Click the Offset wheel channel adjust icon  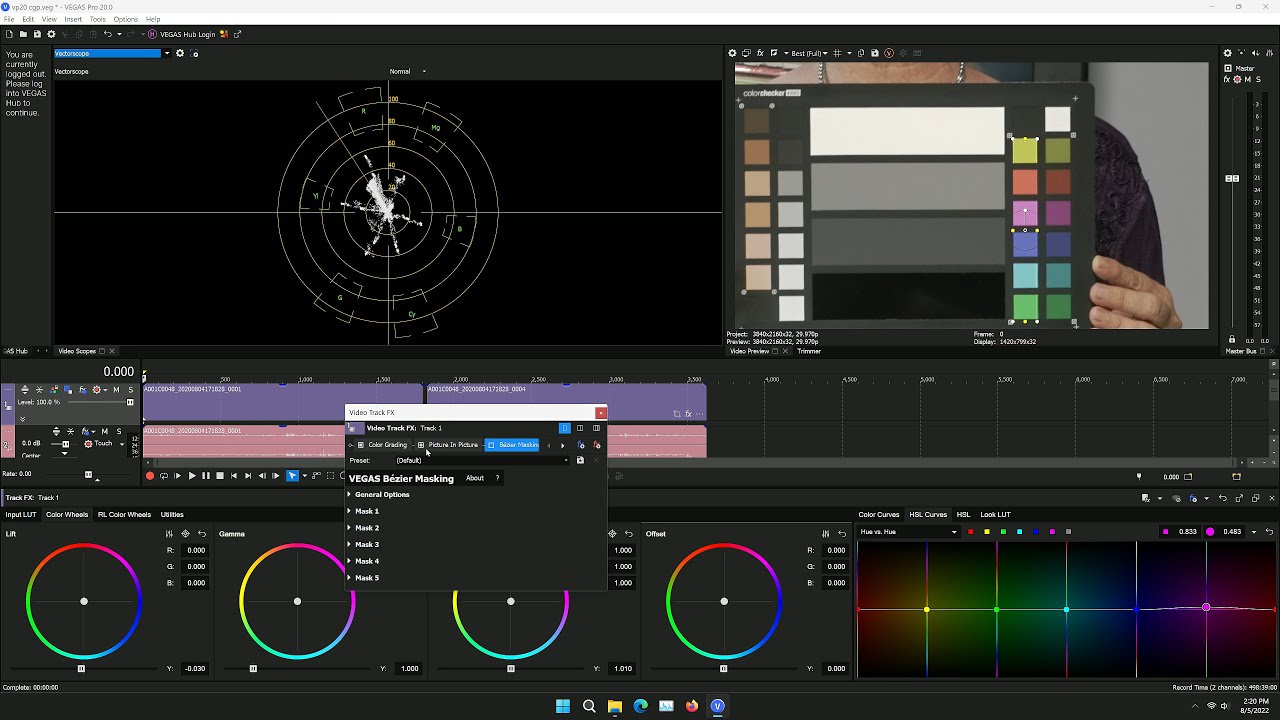(825, 534)
